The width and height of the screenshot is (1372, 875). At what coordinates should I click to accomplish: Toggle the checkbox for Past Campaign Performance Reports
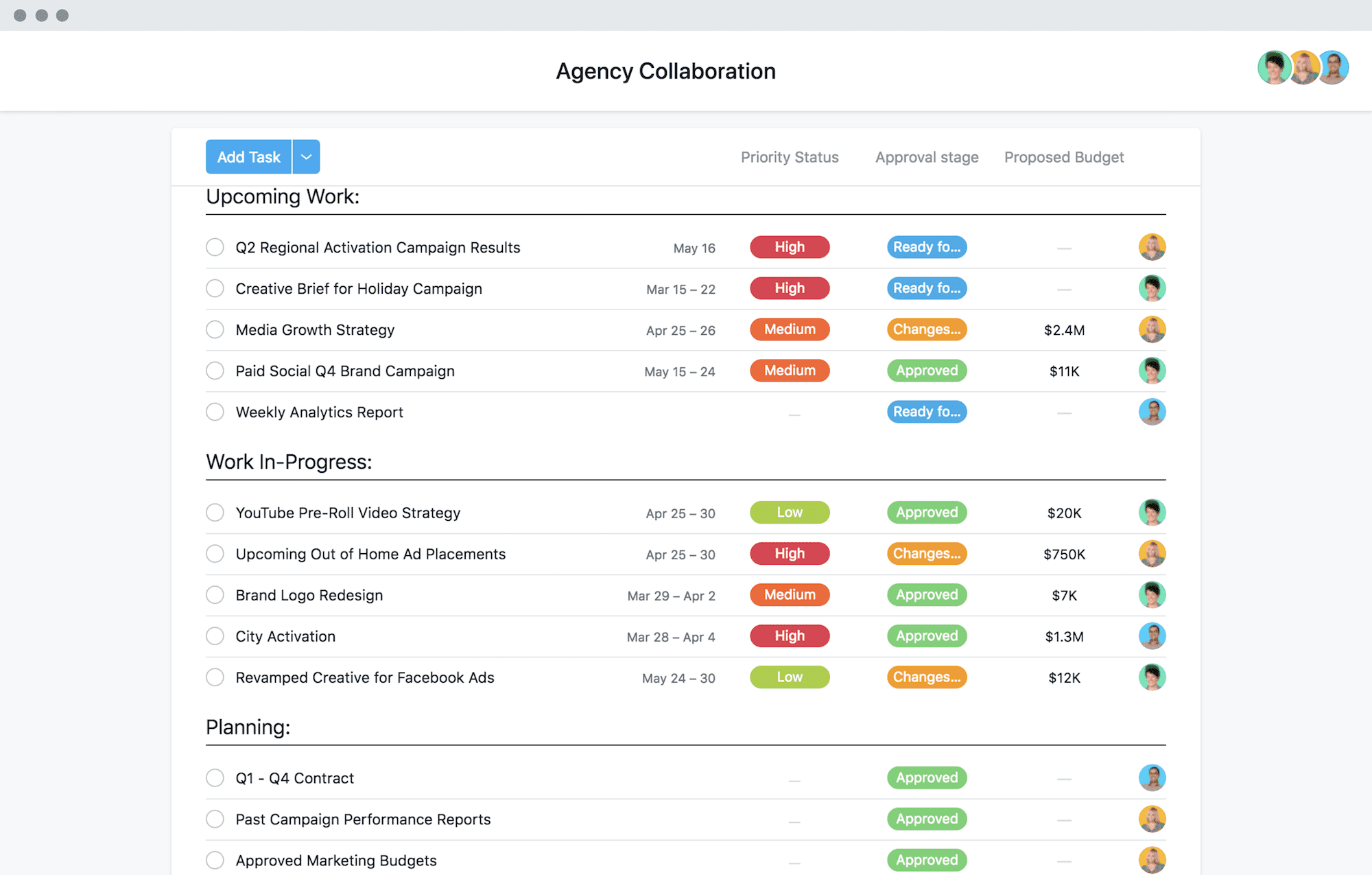pos(215,818)
